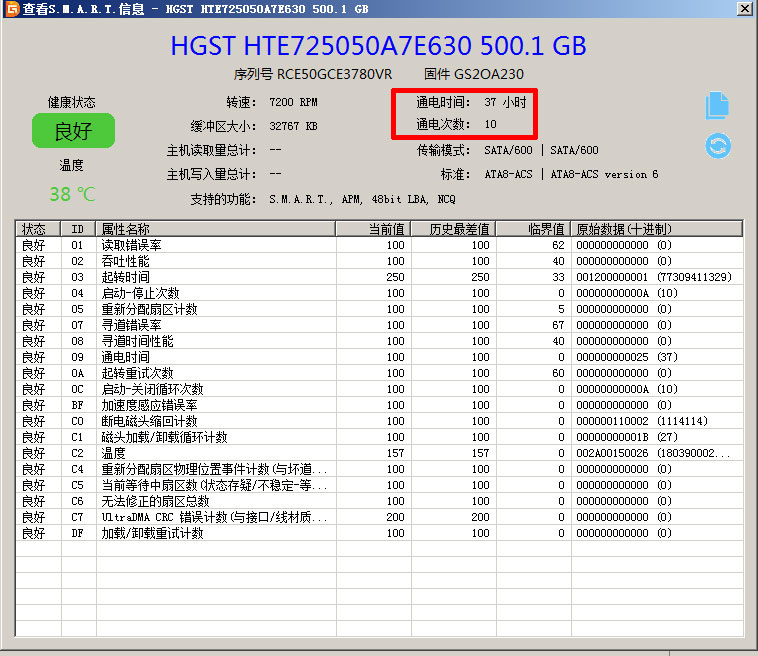Click the ID column header
758x656 pixels.
tap(78, 229)
